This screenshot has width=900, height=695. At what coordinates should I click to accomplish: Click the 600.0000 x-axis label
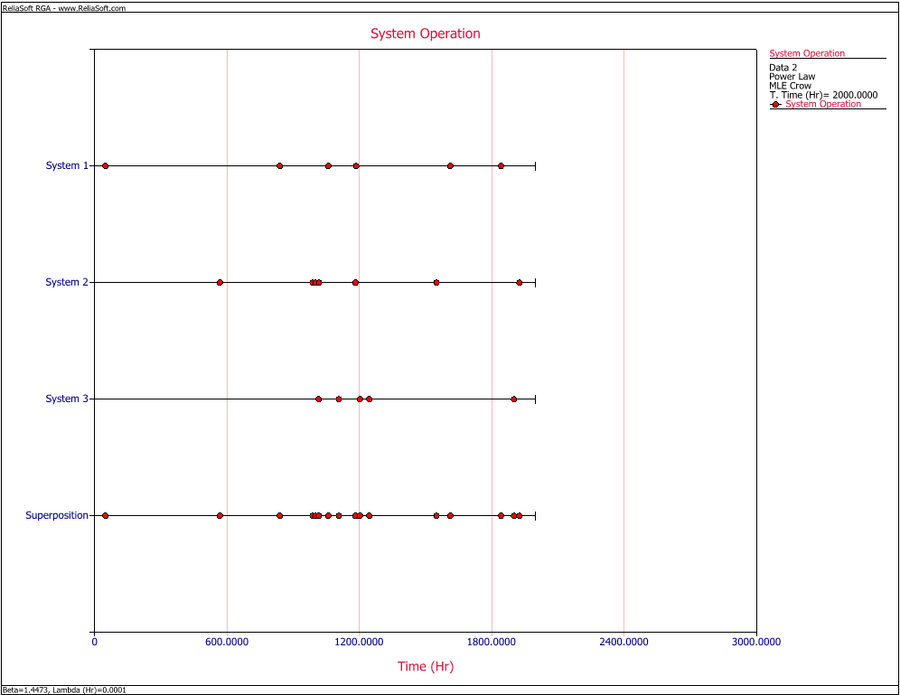click(227, 642)
